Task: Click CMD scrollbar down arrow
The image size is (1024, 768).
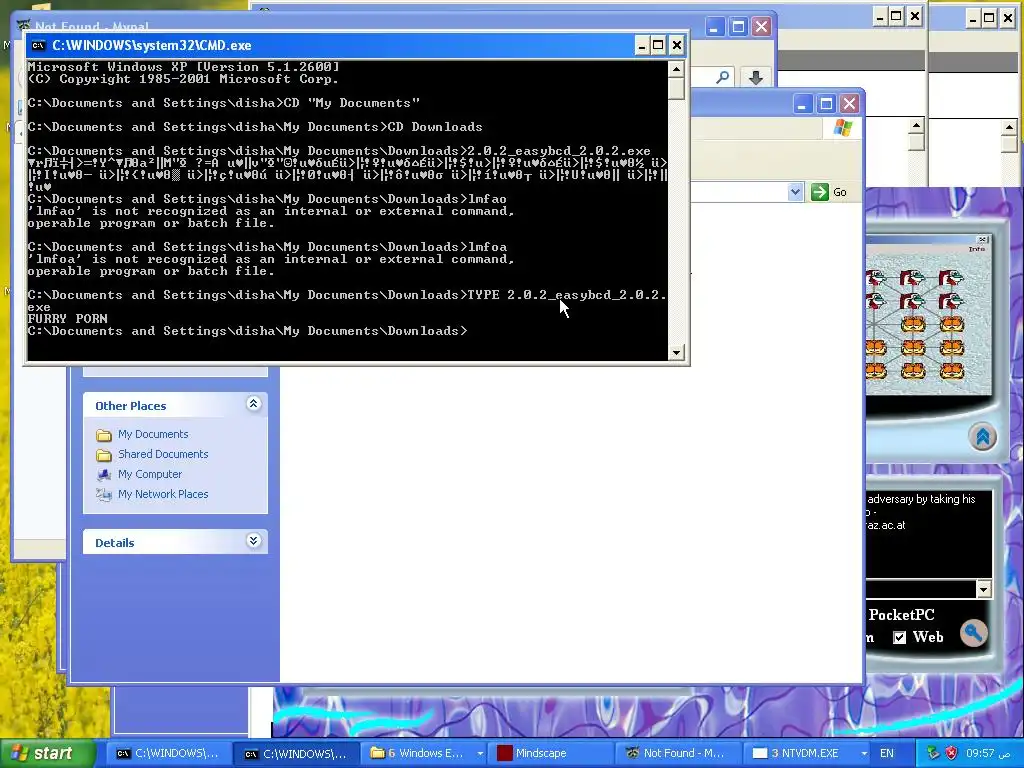Action: 677,352
